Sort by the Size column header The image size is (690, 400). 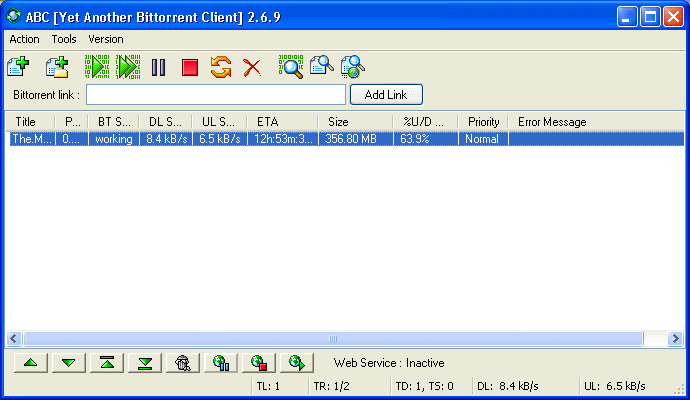tap(355, 122)
